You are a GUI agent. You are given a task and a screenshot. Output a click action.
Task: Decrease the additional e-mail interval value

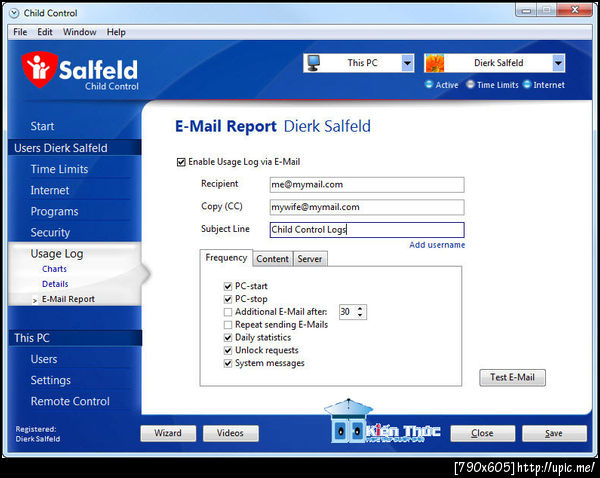pos(360,315)
